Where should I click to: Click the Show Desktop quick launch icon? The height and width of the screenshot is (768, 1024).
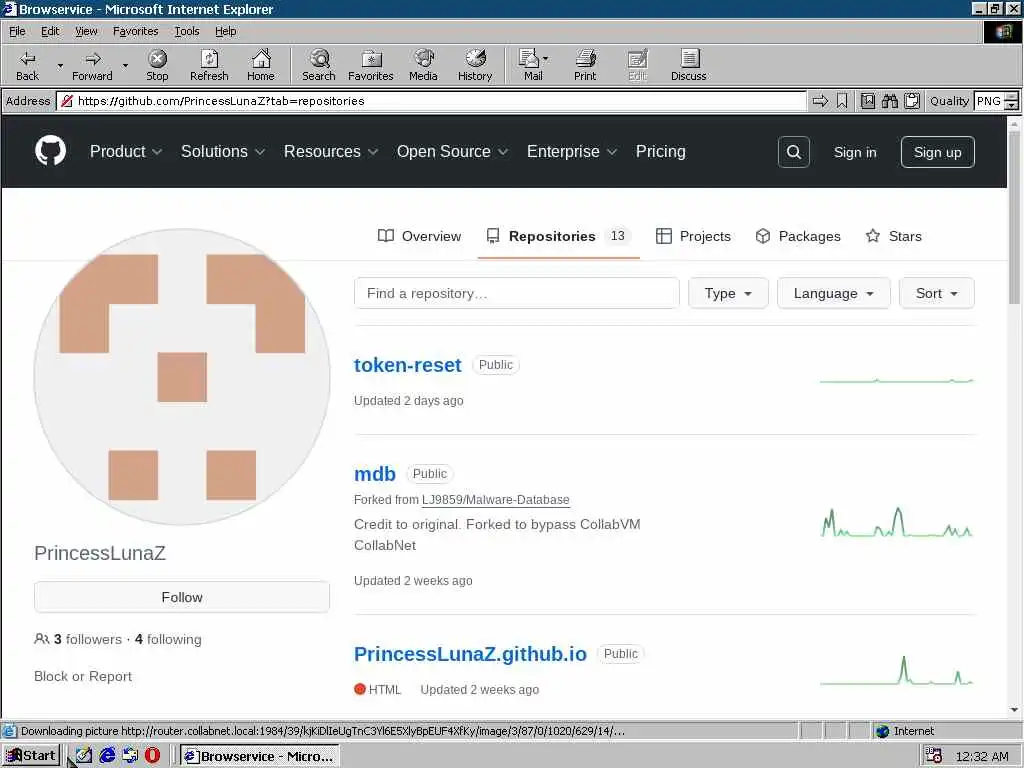point(84,756)
